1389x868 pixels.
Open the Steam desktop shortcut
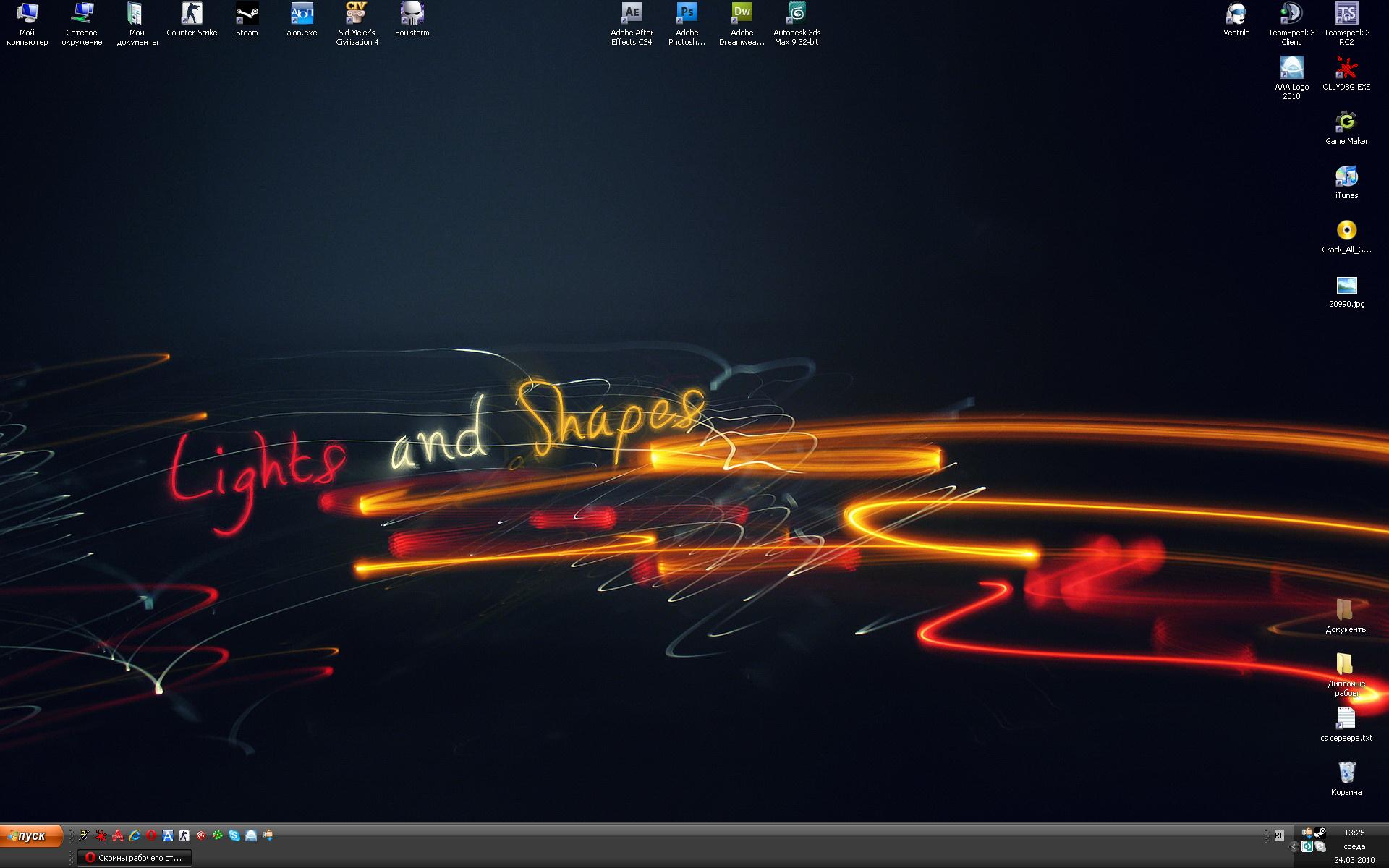coord(247,14)
